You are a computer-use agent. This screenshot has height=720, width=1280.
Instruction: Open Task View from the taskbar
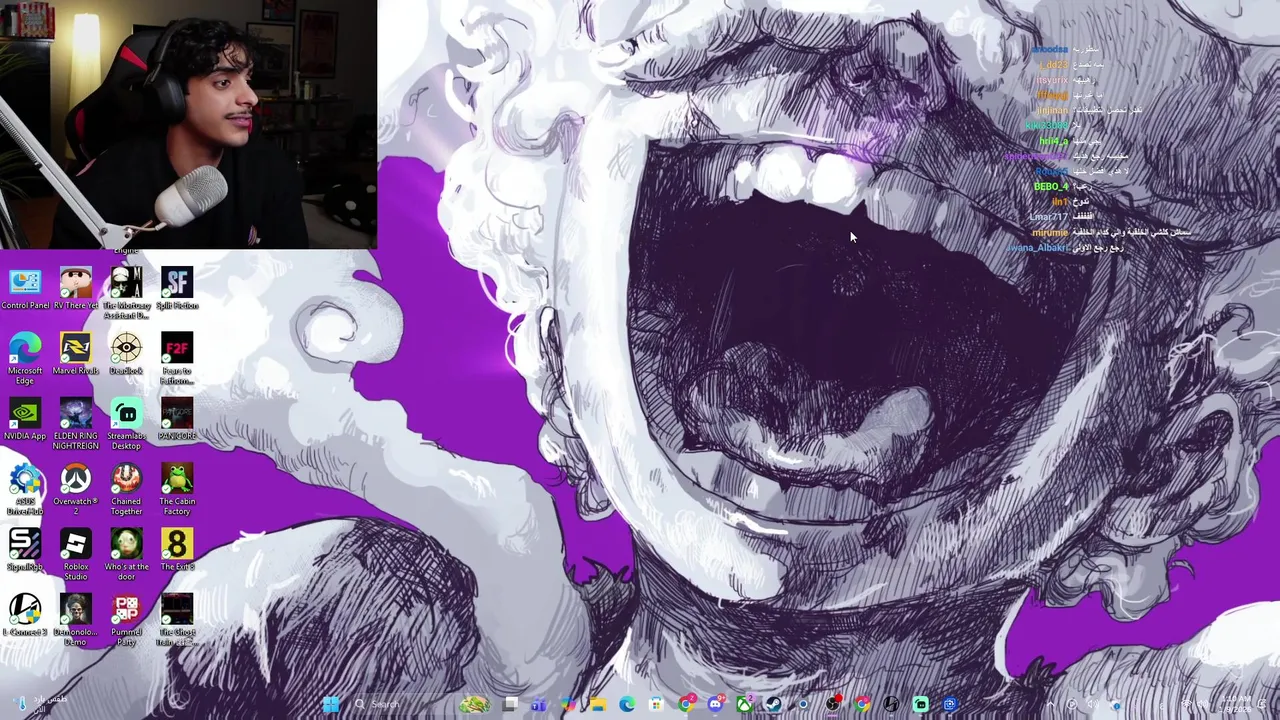pos(510,704)
